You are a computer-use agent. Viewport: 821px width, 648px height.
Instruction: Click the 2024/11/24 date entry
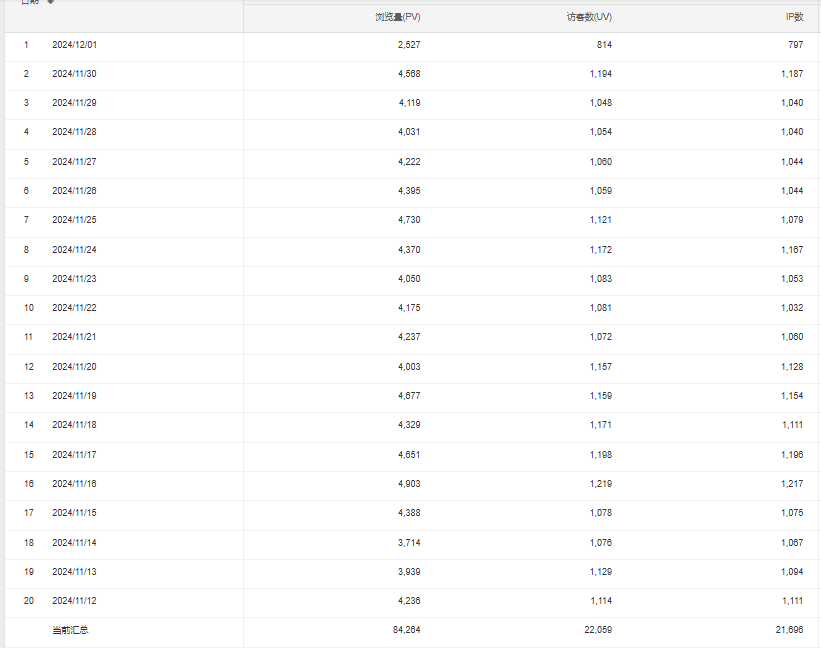pyautogui.click(x=74, y=249)
